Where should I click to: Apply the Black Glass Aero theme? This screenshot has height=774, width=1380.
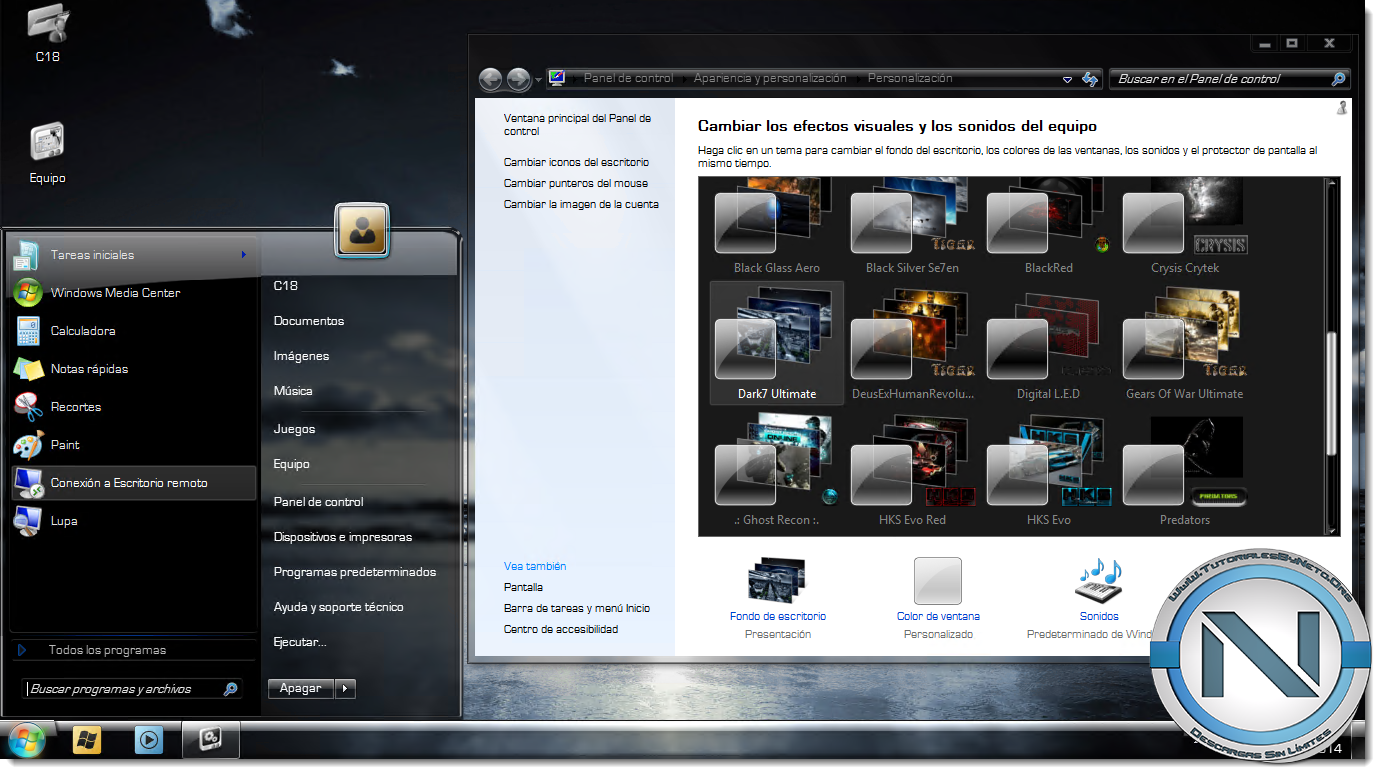pyautogui.click(x=776, y=228)
